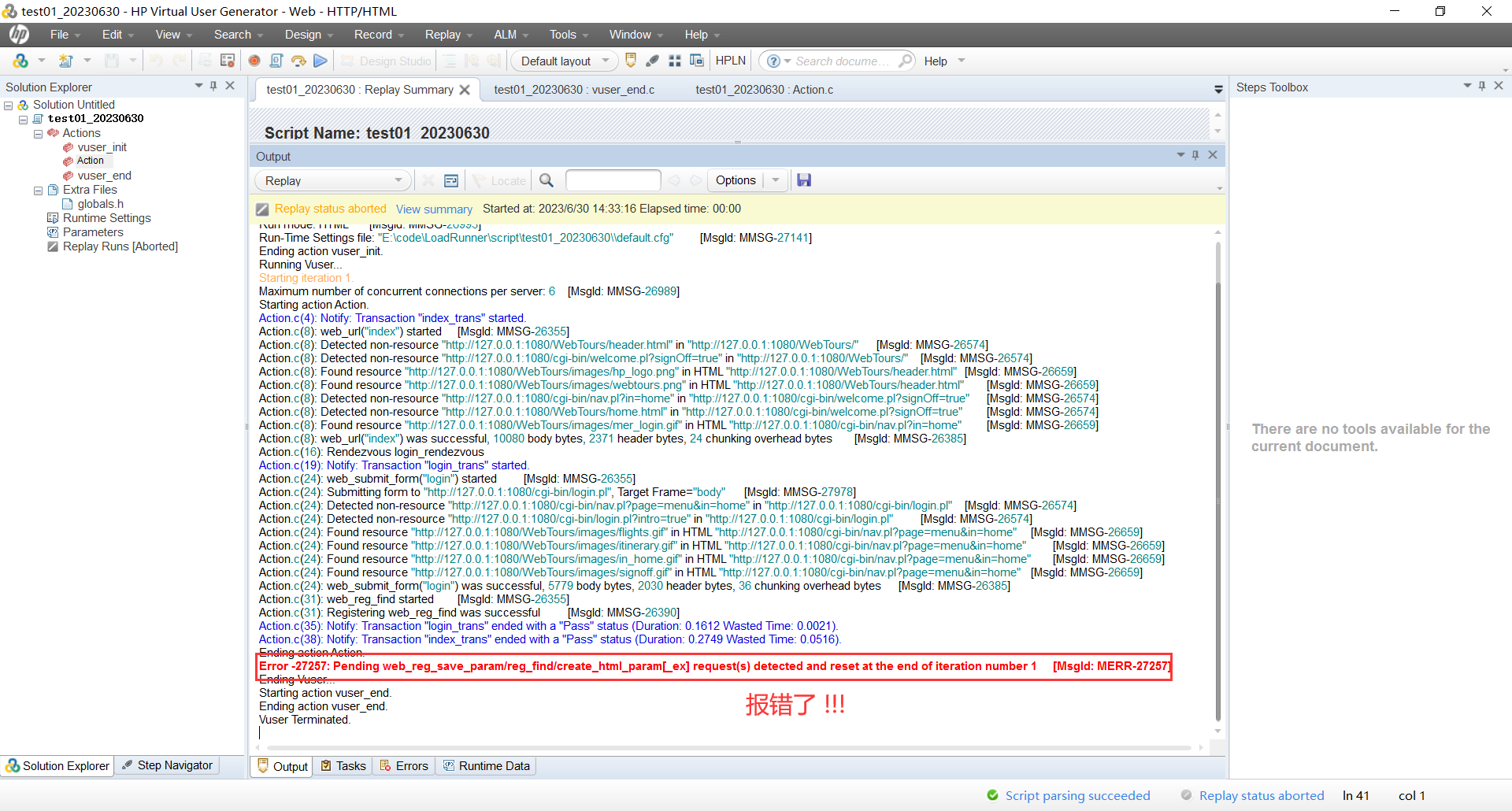Collapse the Actions tree node
This screenshot has height=811, width=1512.
38,134
